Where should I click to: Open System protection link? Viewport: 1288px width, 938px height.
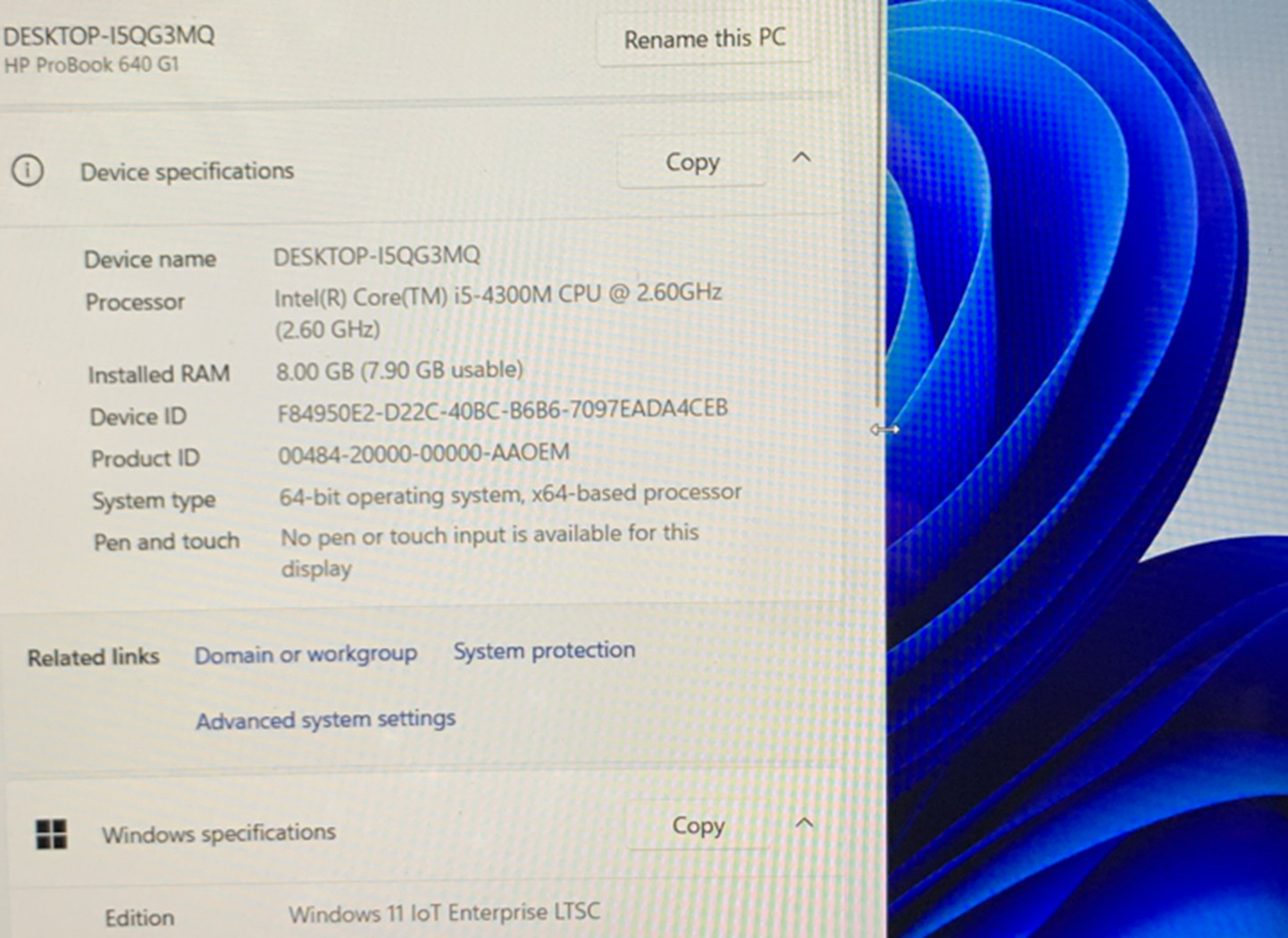click(x=544, y=650)
